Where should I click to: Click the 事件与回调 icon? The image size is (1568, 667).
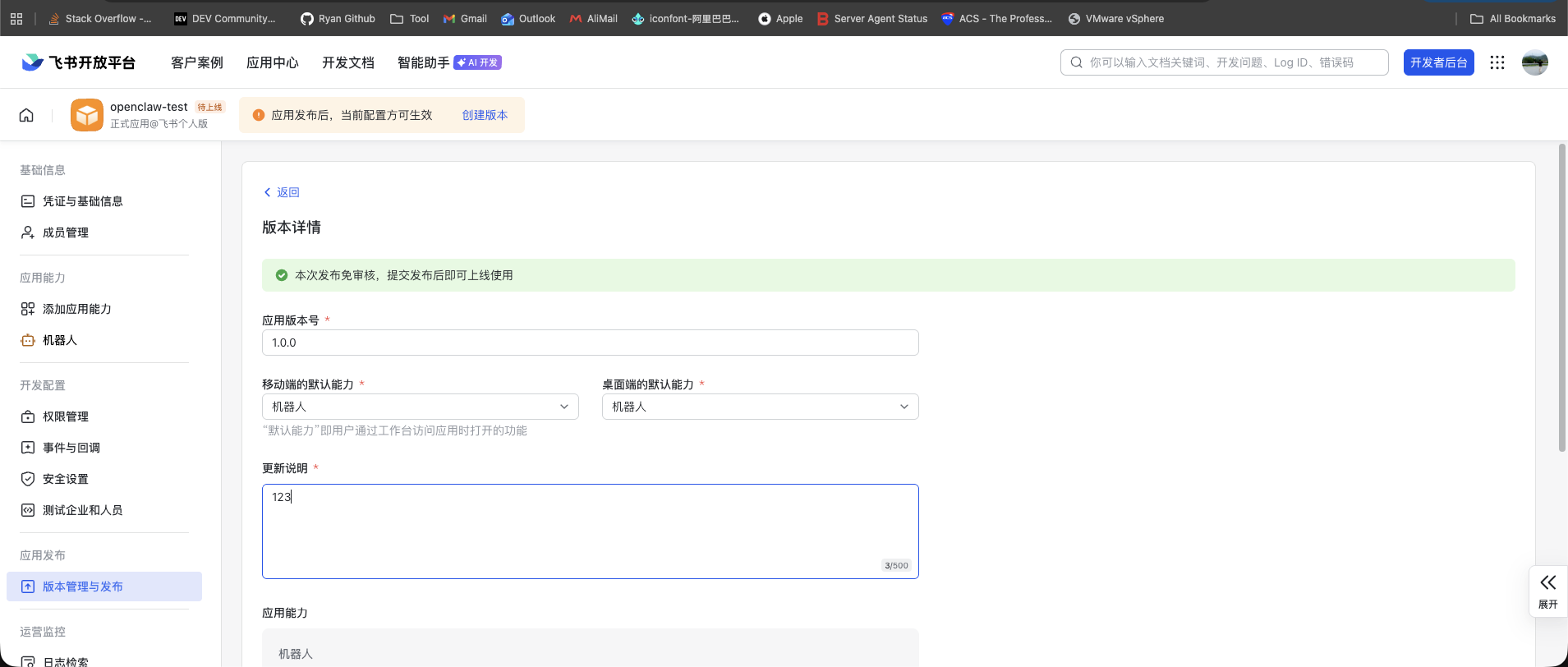pyautogui.click(x=28, y=448)
